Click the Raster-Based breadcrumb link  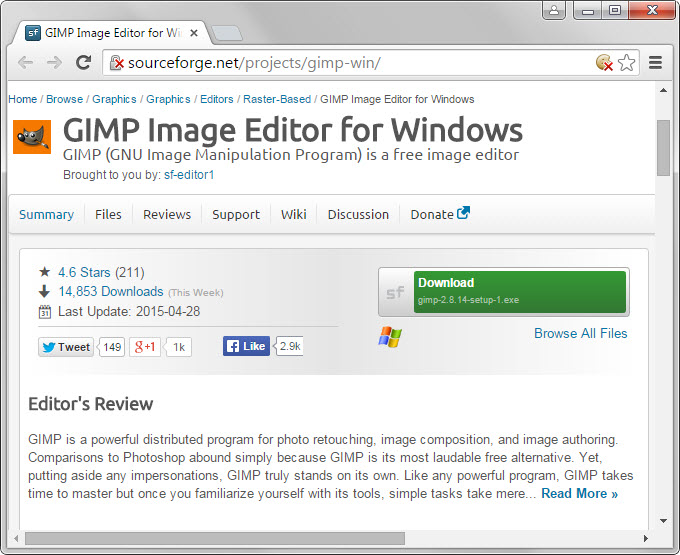(277, 99)
